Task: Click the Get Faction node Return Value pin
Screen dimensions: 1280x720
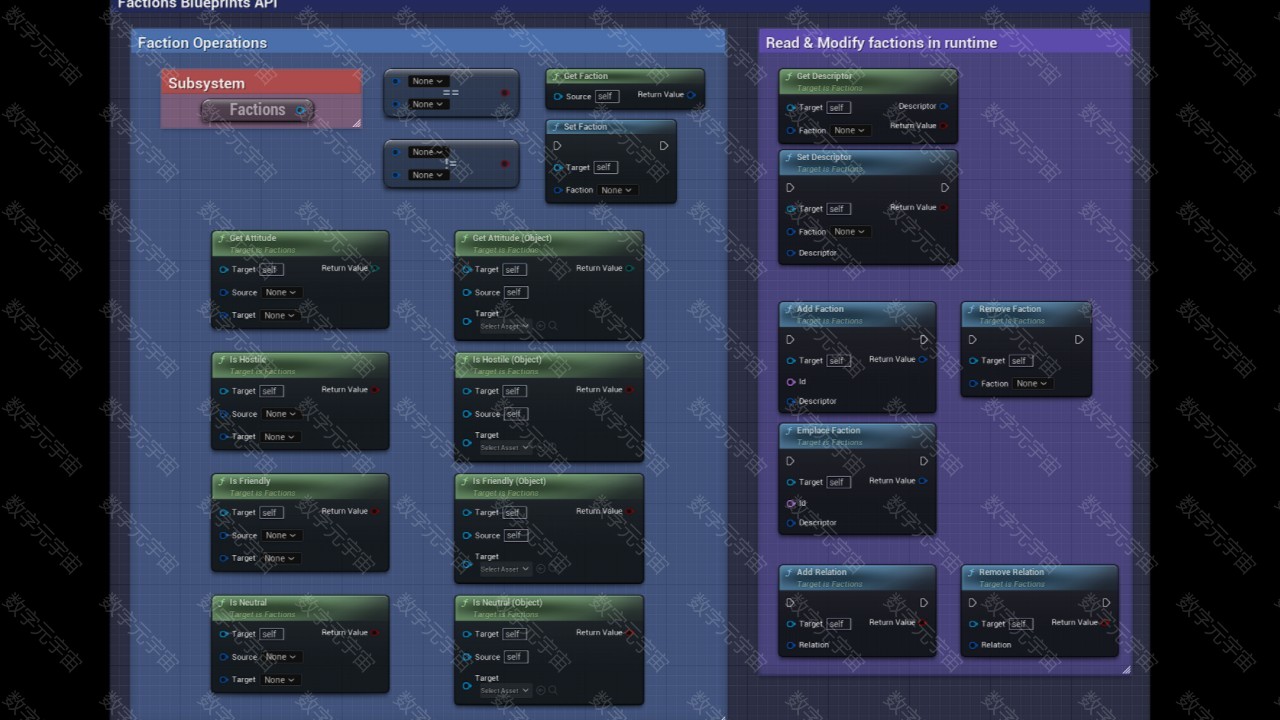Action: coord(691,95)
